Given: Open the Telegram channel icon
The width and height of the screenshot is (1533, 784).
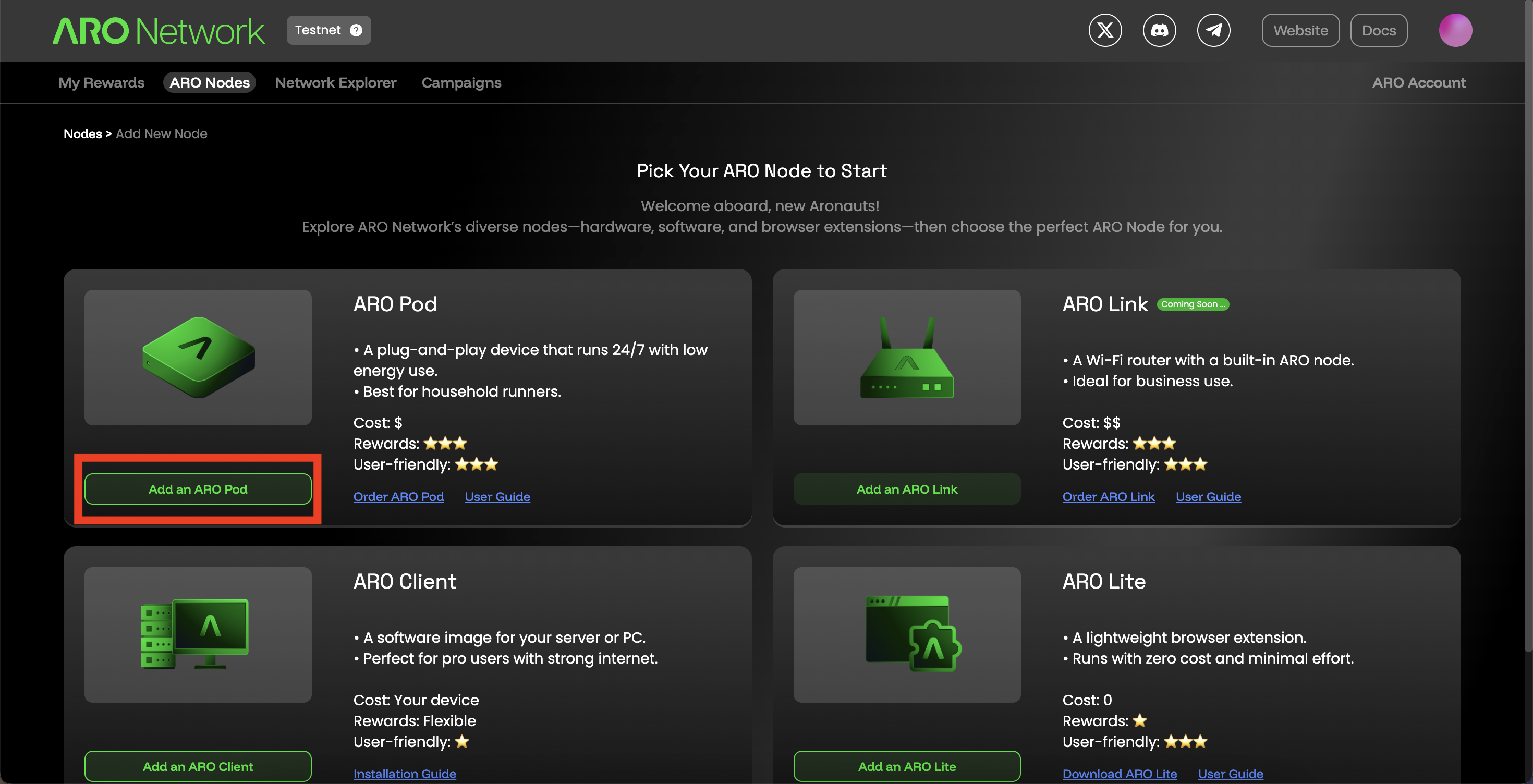Looking at the screenshot, I should coord(1214,30).
